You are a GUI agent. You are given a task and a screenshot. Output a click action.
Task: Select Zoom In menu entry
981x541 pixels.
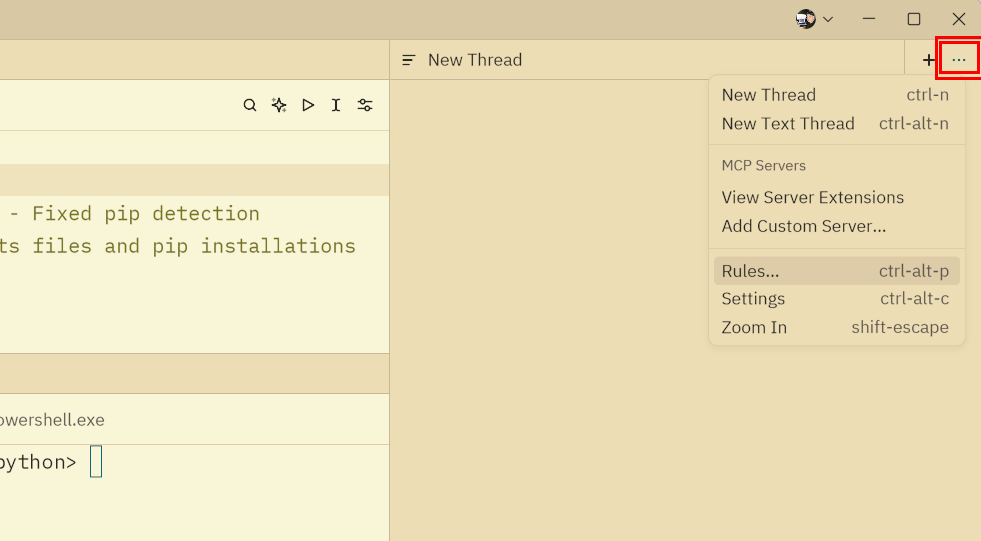point(836,328)
